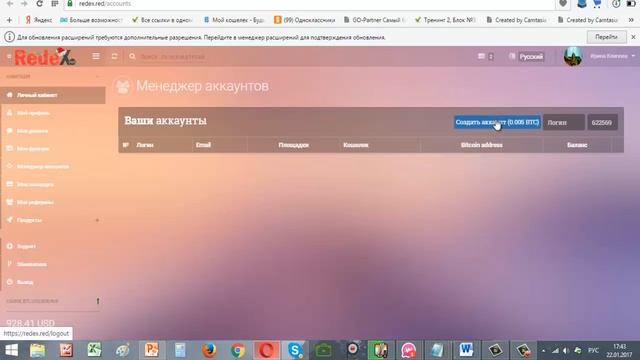
Task: Toggle the hamburger sidebar menu icon
Action: 96,56
